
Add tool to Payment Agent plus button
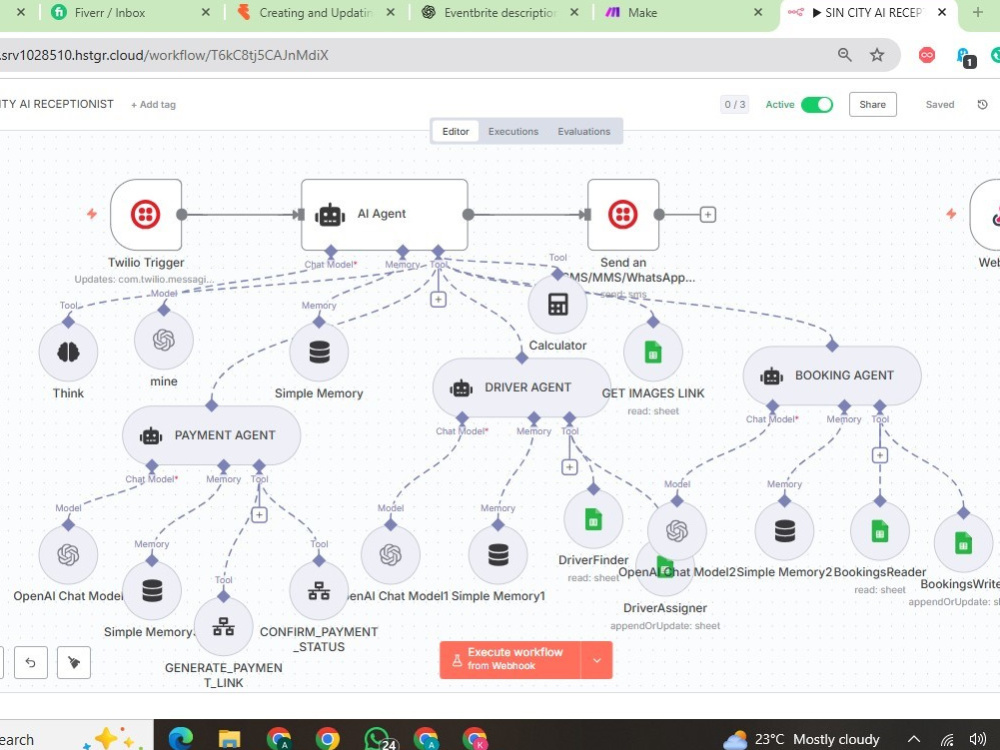point(259,515)
